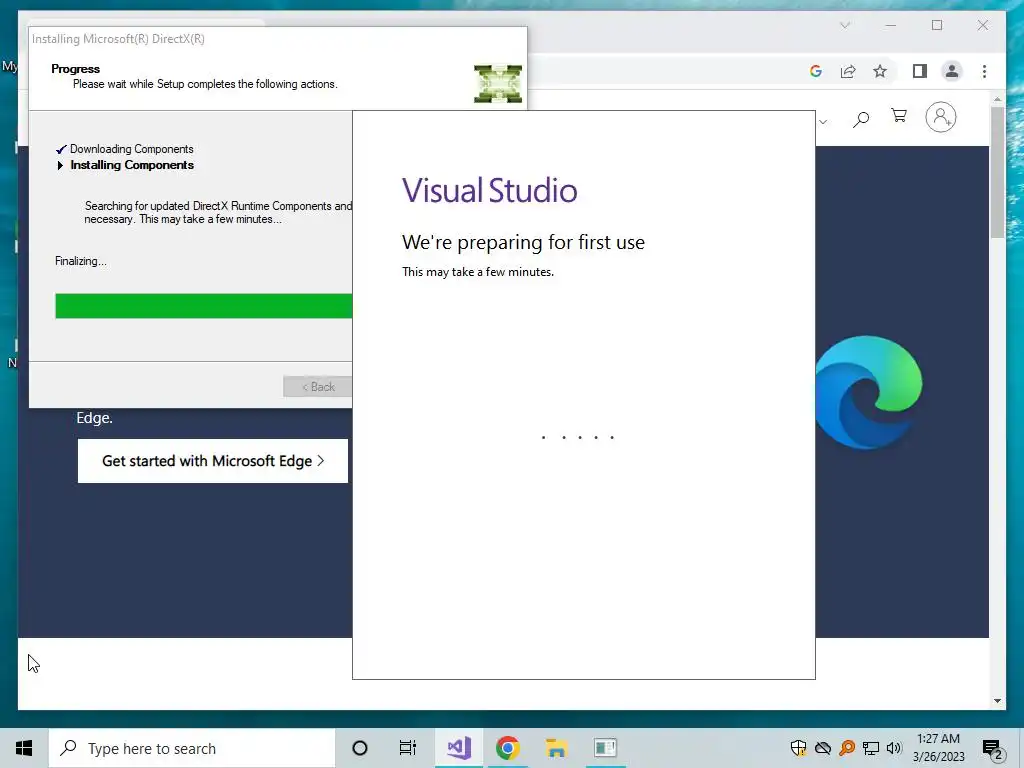
Task: Select the Downloading Components step text
Action: click(x=132, y=149)
